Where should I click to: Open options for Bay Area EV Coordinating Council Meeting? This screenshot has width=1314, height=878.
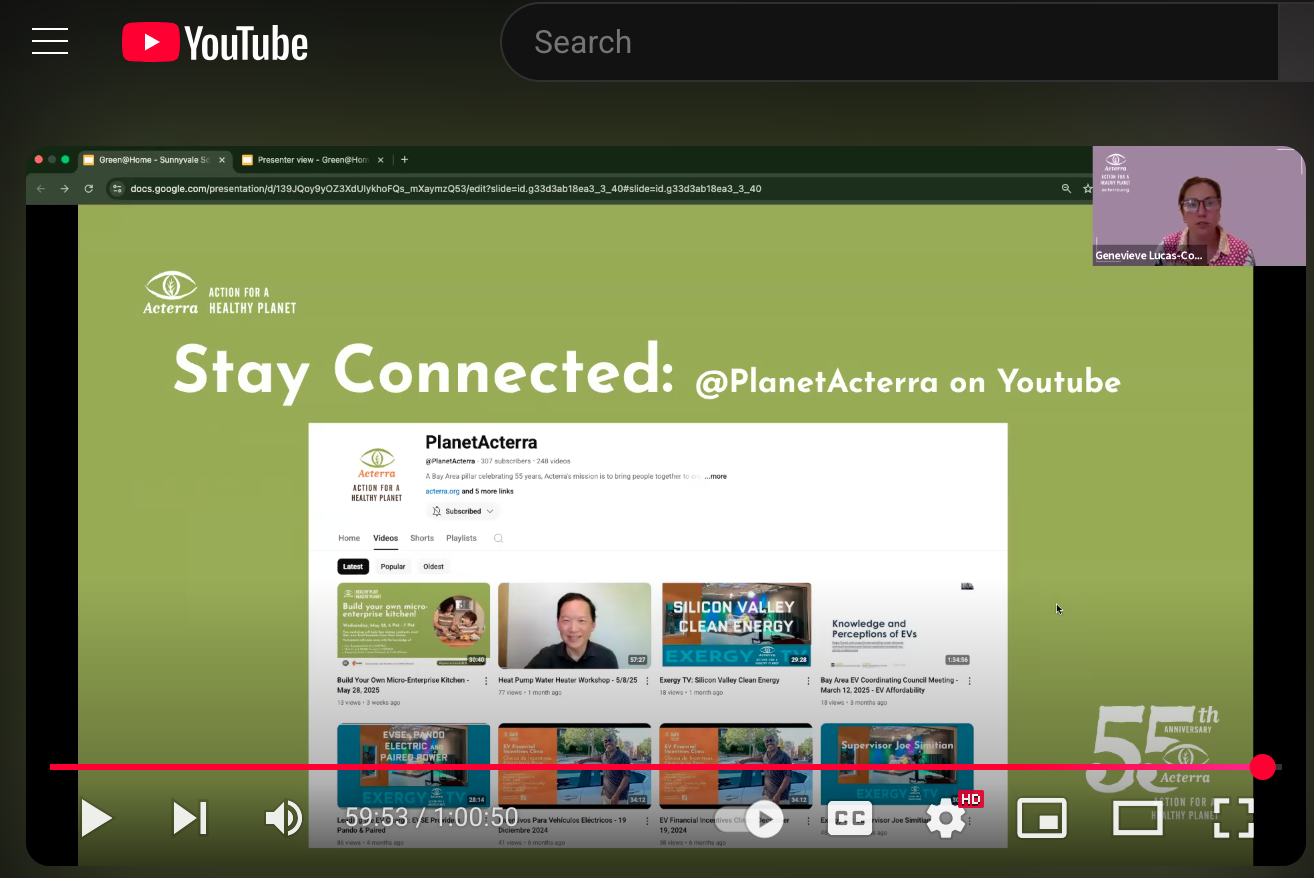point(969,681)
